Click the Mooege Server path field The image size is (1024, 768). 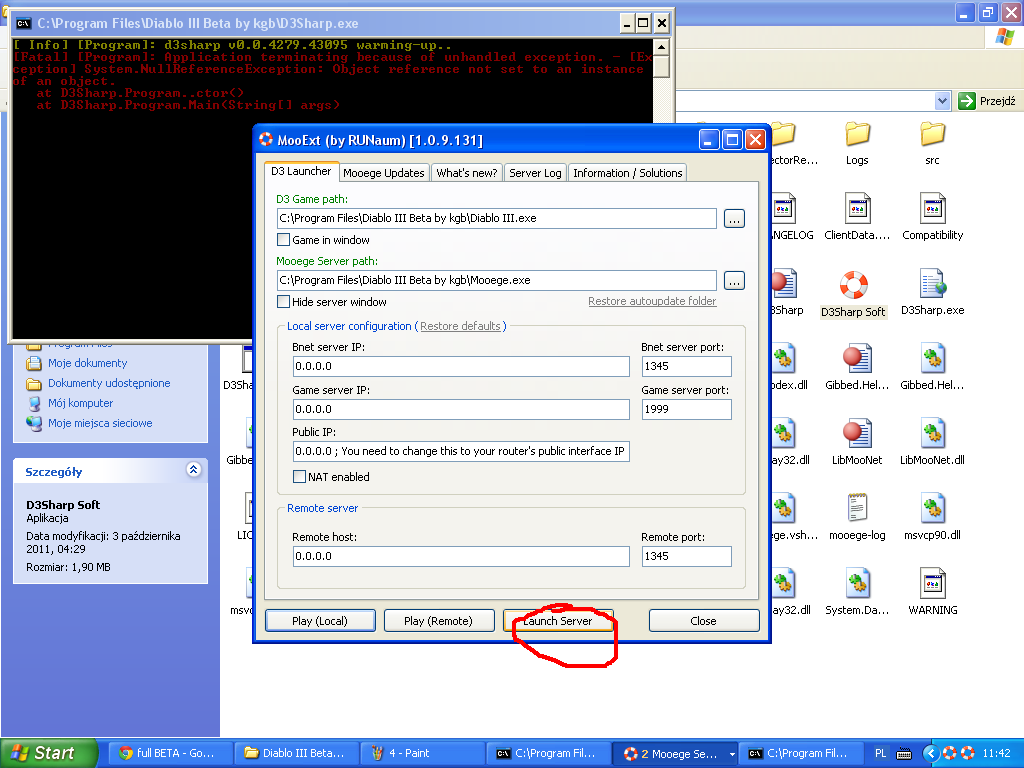497,280
